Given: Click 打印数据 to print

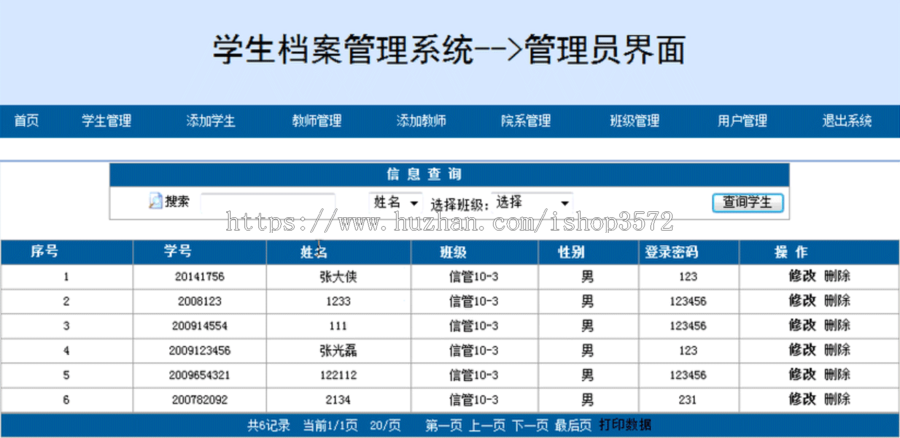Looking at the screenshot, I should (x=625, y=425).
